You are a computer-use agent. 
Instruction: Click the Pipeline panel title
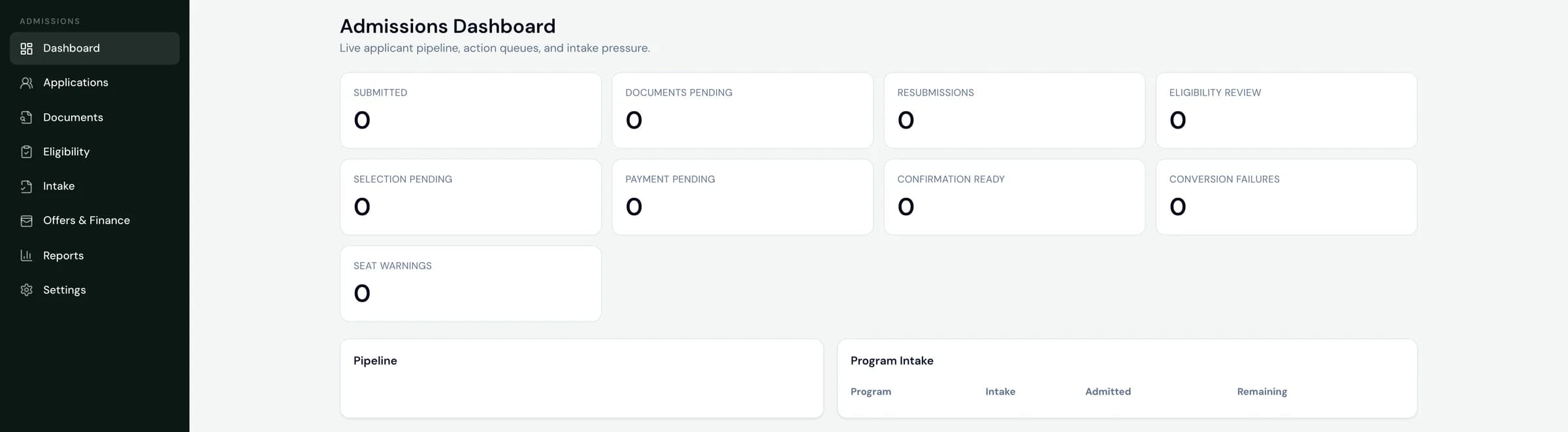(375, 361)
